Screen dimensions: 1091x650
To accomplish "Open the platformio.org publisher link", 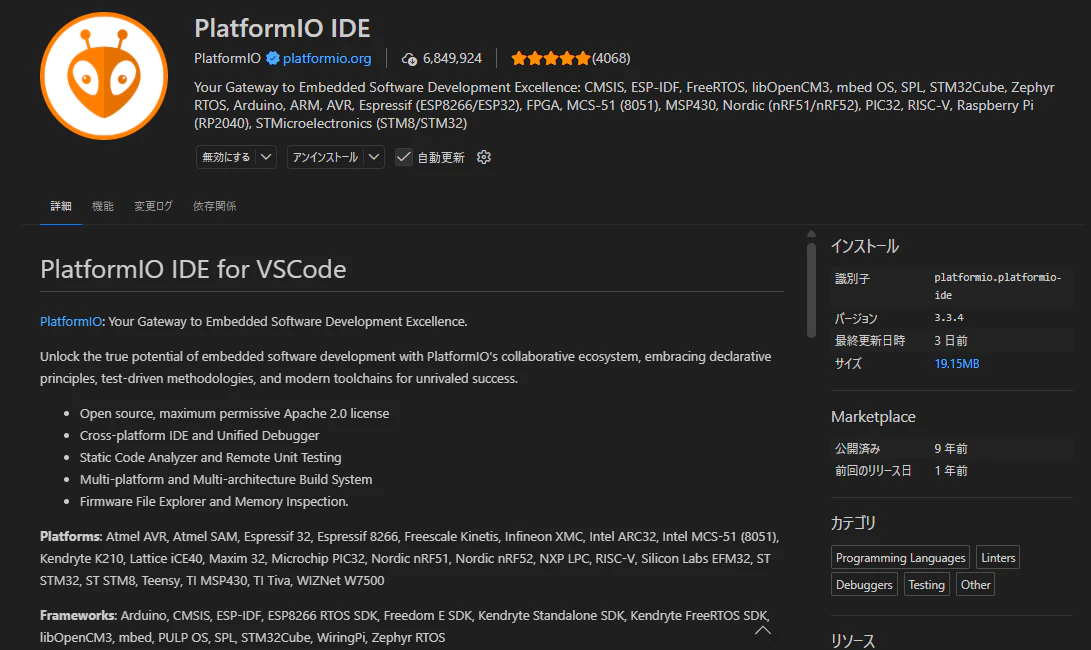I will click(x=327, y=58).
